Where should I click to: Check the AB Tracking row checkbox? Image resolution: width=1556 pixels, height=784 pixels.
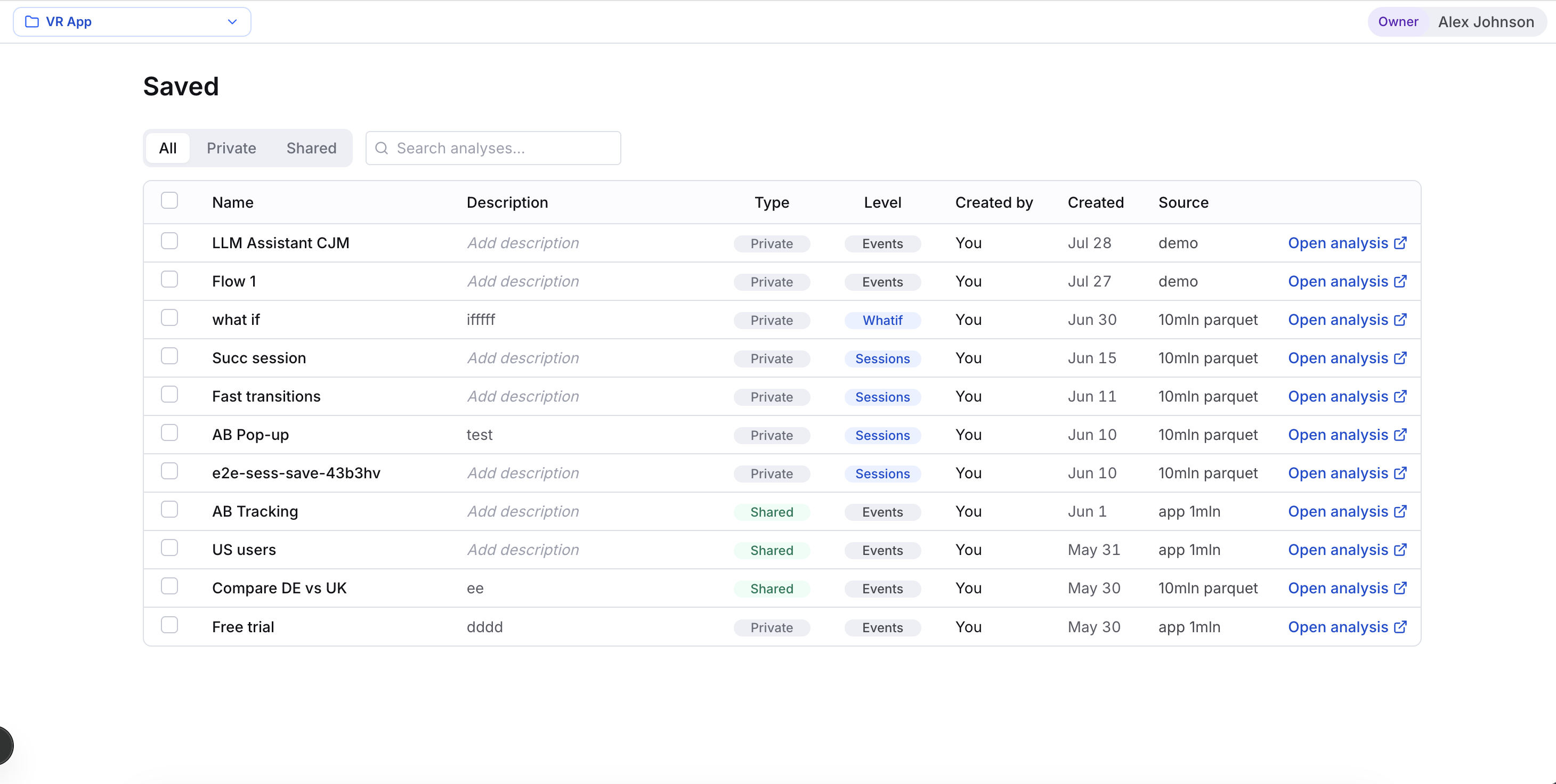tap(169, 509)
